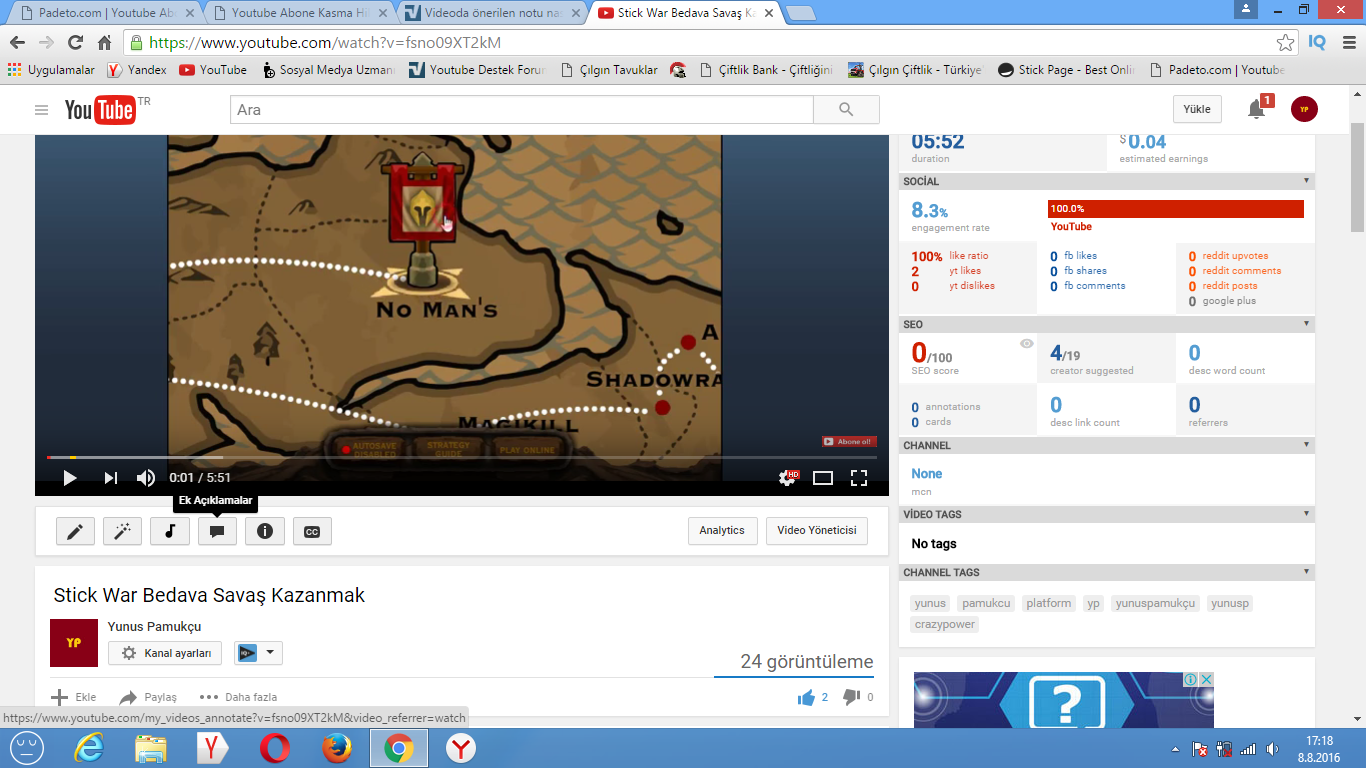Switch to theater mode
The width and height of the screenshot is (1366, 768).
pos(823,478)
